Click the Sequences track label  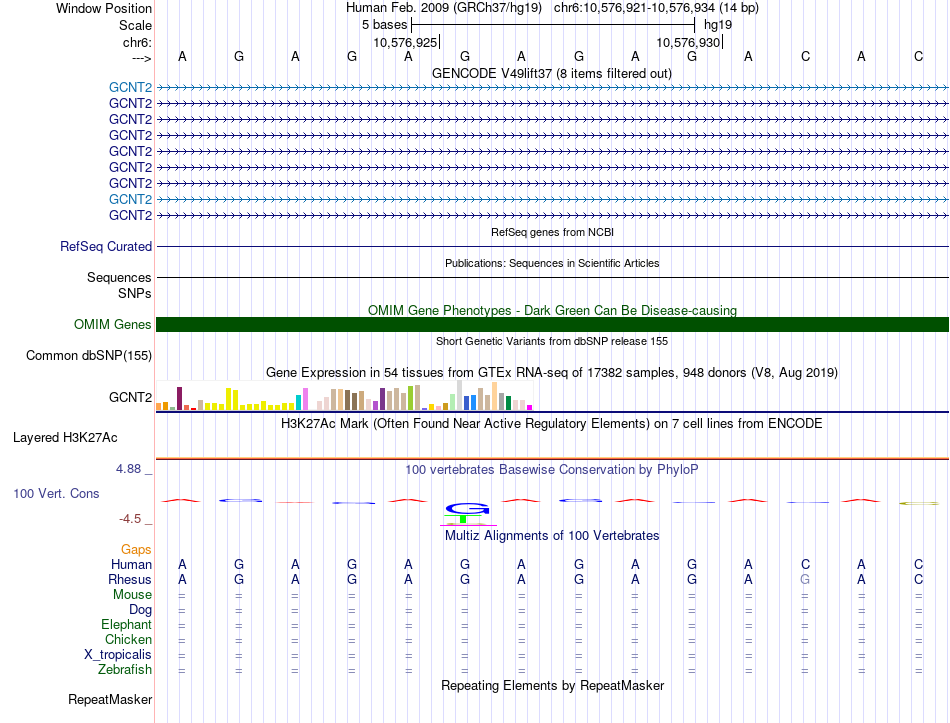[119, 278]
